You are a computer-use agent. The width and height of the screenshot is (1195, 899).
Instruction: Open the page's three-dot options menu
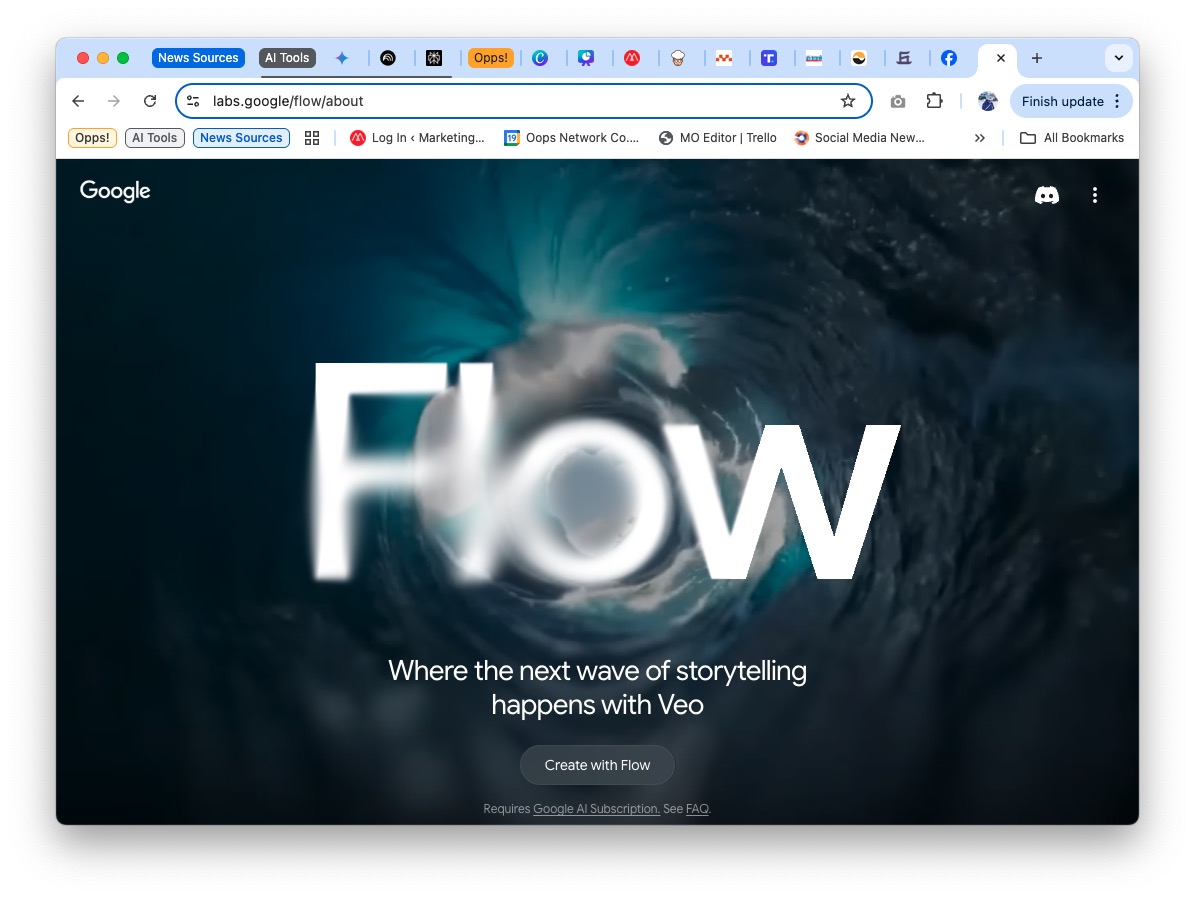pyautogui.click(x=1094, y=195)
